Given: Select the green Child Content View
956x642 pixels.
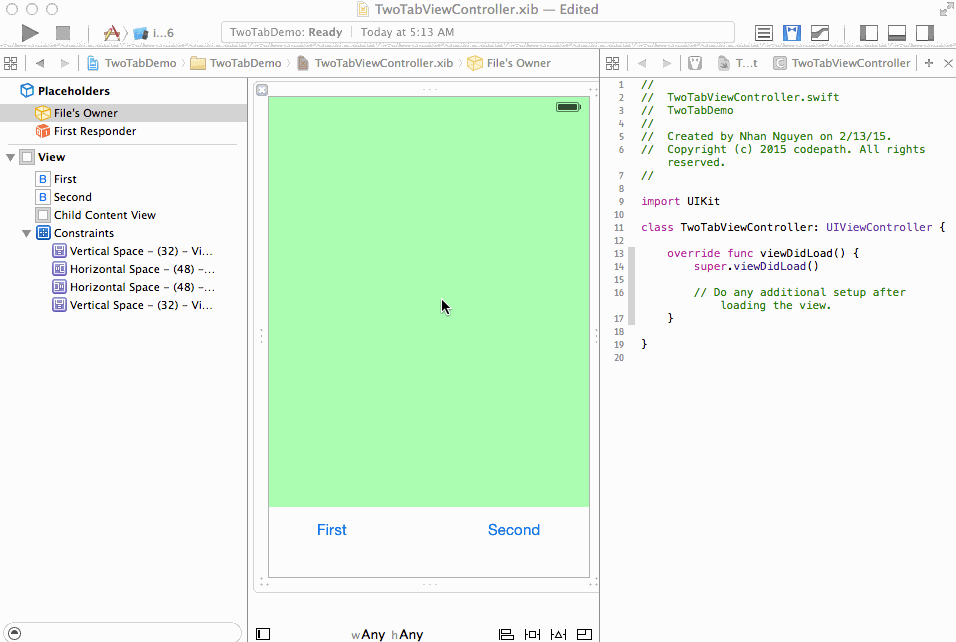Looking at the screenshot, I should pos(428,250).
